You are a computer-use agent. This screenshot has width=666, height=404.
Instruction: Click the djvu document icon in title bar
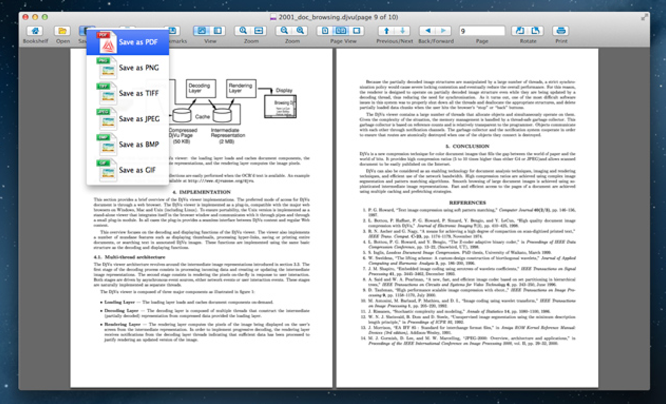click(273, 17)
